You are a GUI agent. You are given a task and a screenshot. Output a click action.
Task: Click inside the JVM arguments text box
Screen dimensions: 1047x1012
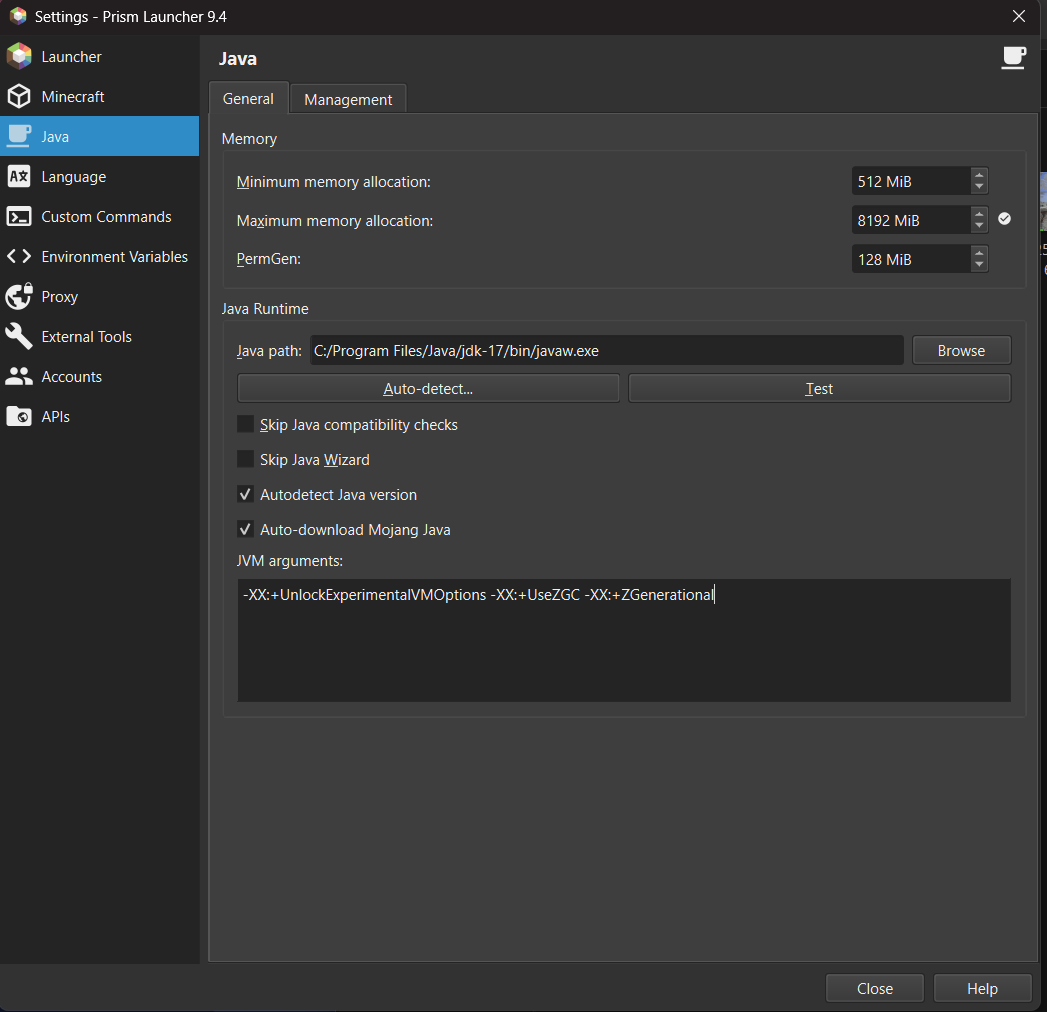(624, 640)
